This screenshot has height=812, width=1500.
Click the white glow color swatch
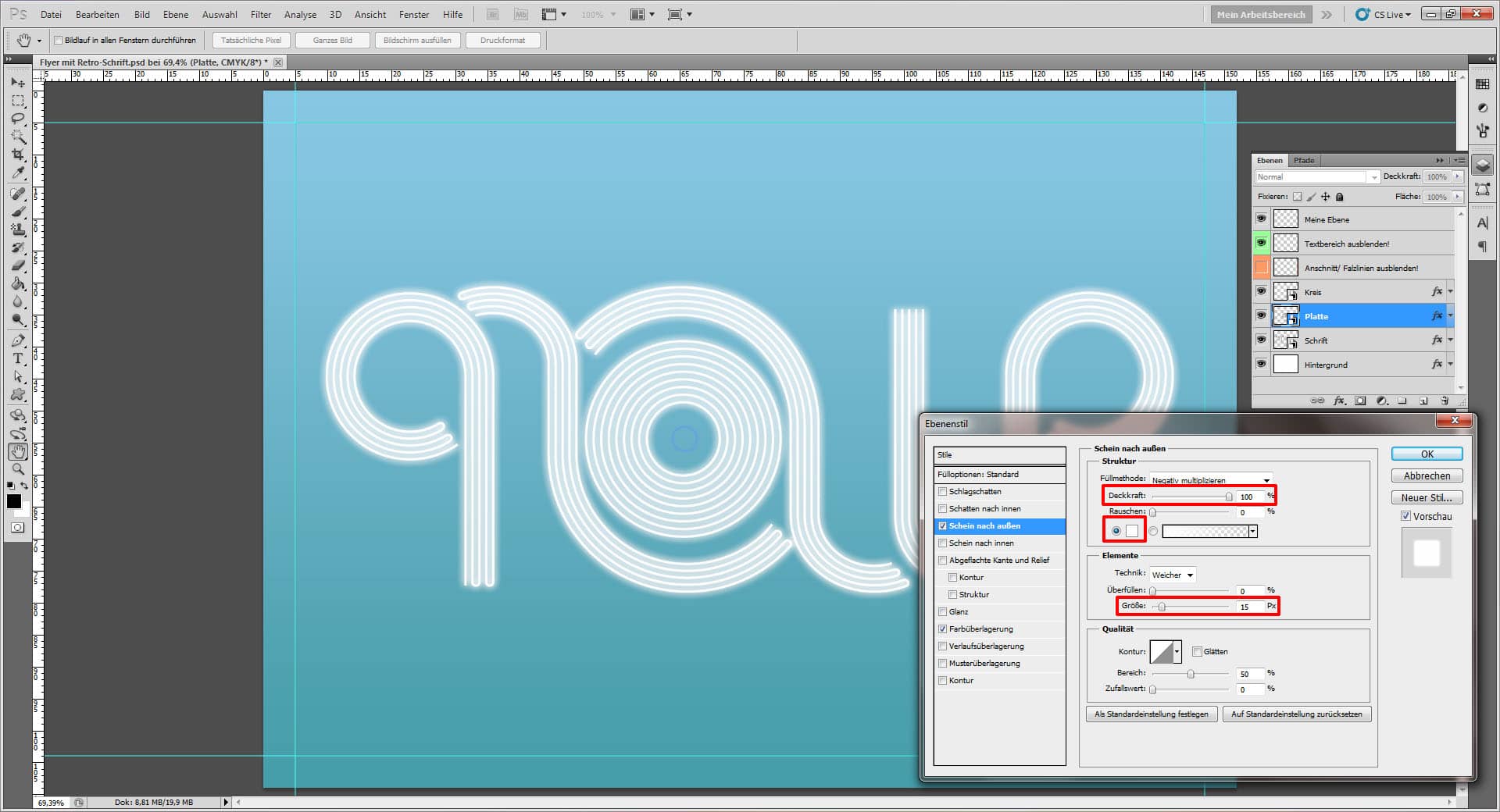(x=1132, y=531)
